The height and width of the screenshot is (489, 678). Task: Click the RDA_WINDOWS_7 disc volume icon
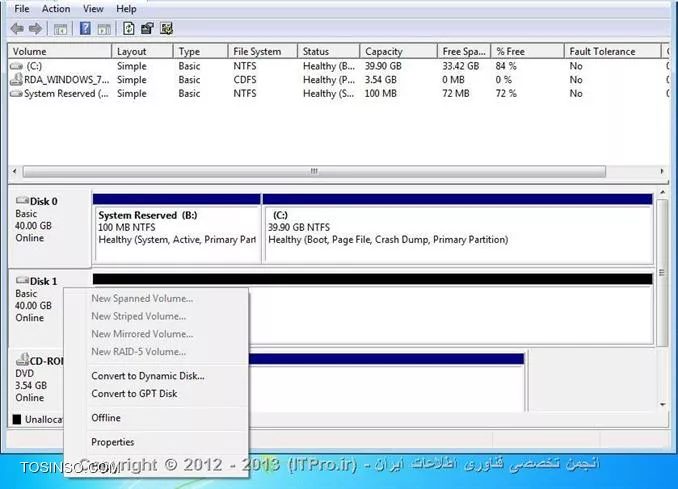click(x=16, y=80)
